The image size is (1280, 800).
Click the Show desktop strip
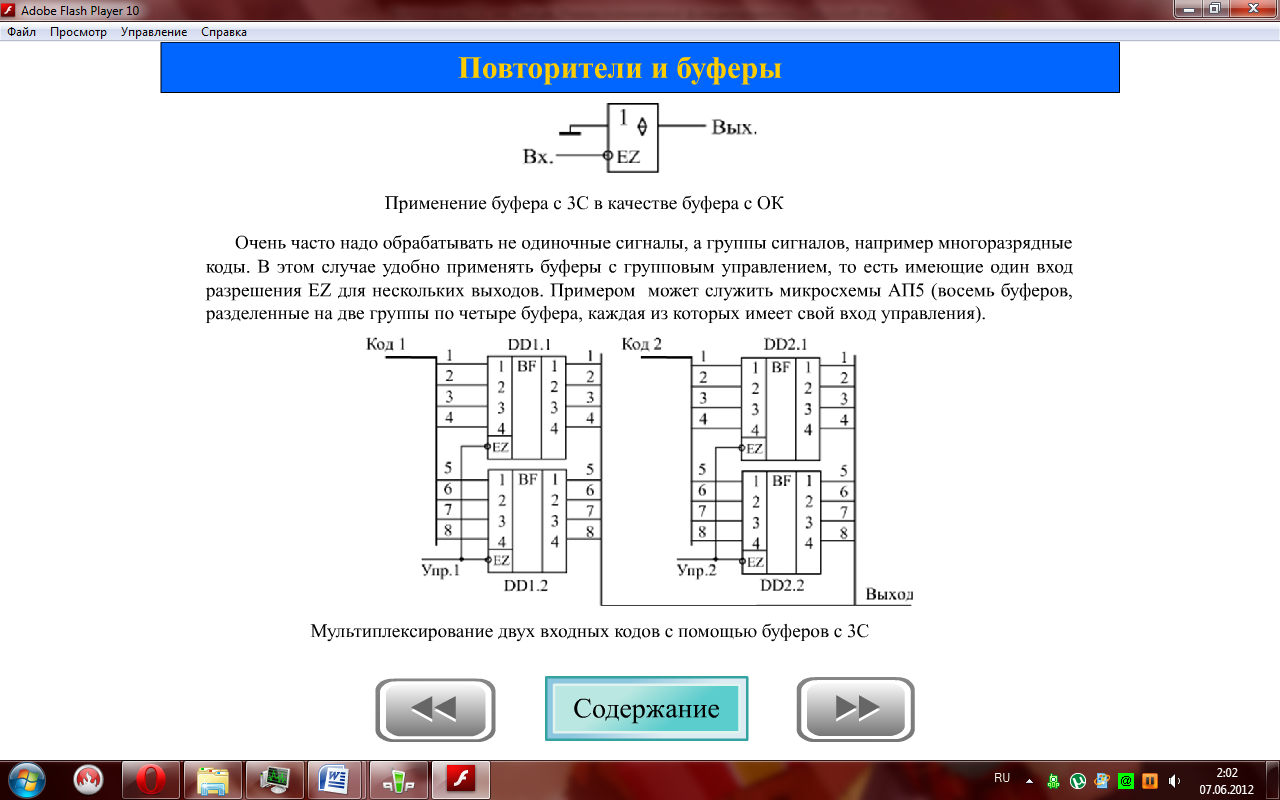[1273, 780]
